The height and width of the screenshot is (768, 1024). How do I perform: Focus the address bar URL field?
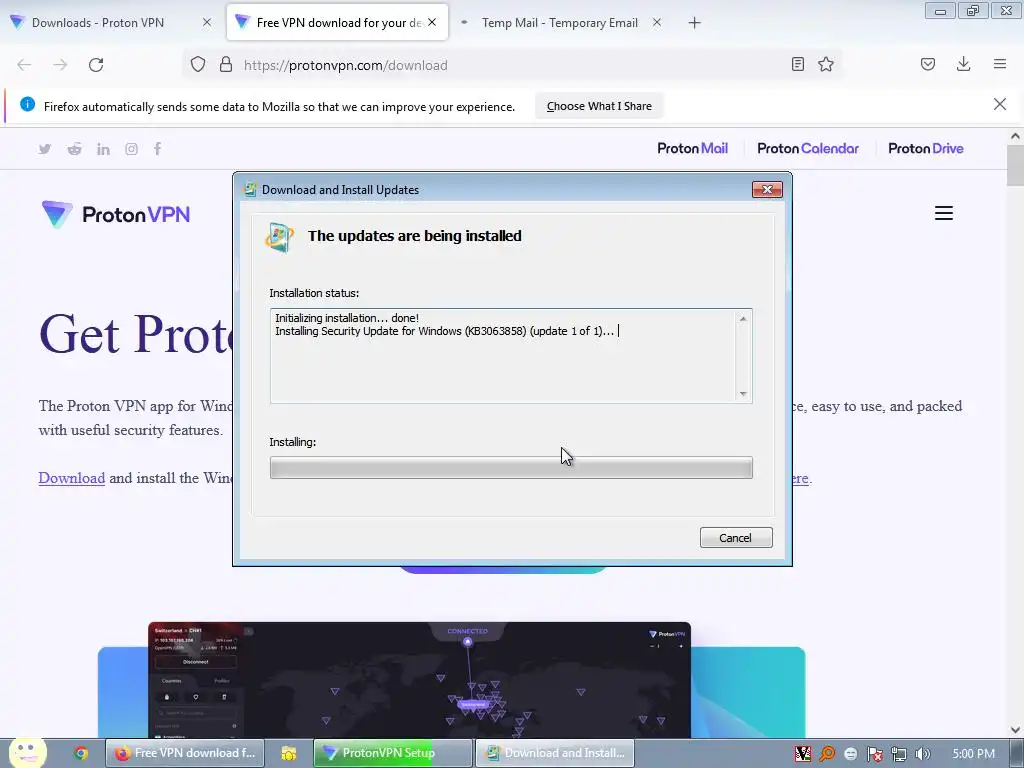click(513, 65)
